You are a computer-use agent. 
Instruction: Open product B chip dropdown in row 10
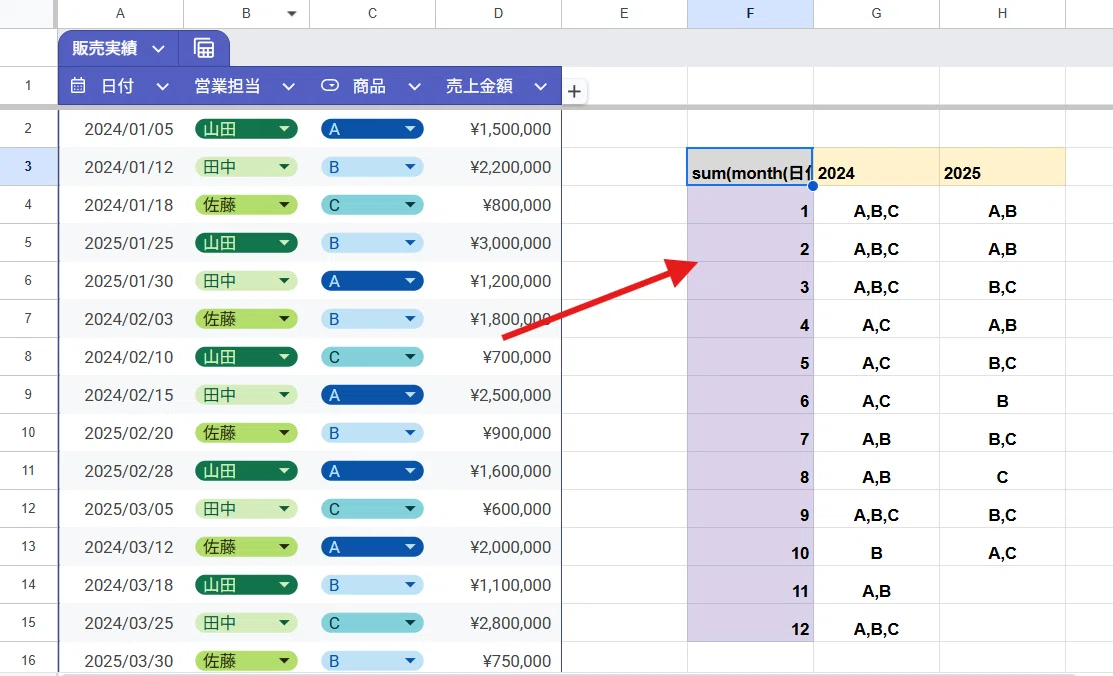410,433
